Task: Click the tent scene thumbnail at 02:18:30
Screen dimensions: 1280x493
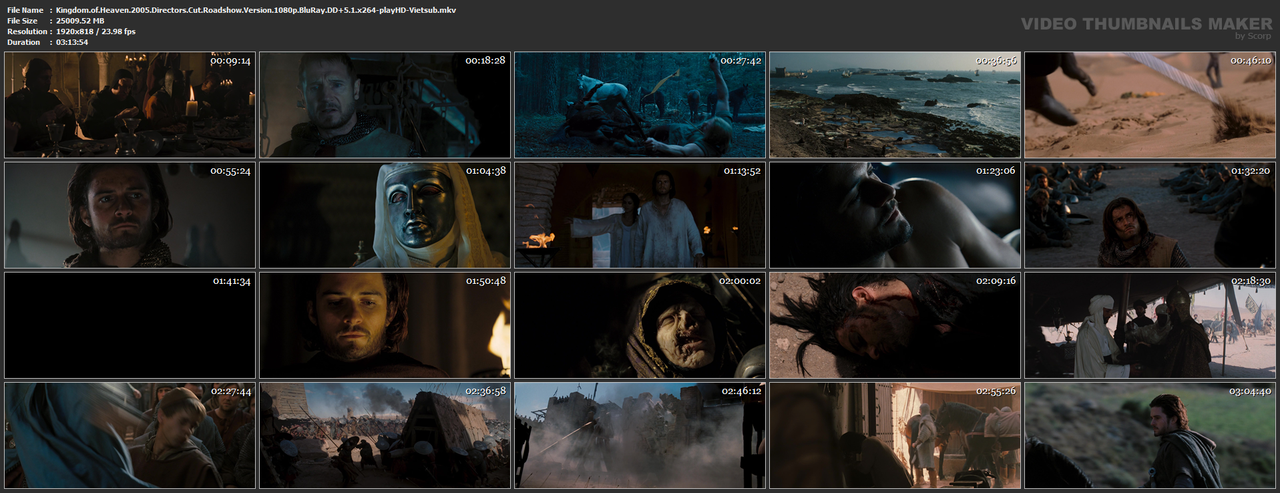Action: click(x=1150, y=325)
